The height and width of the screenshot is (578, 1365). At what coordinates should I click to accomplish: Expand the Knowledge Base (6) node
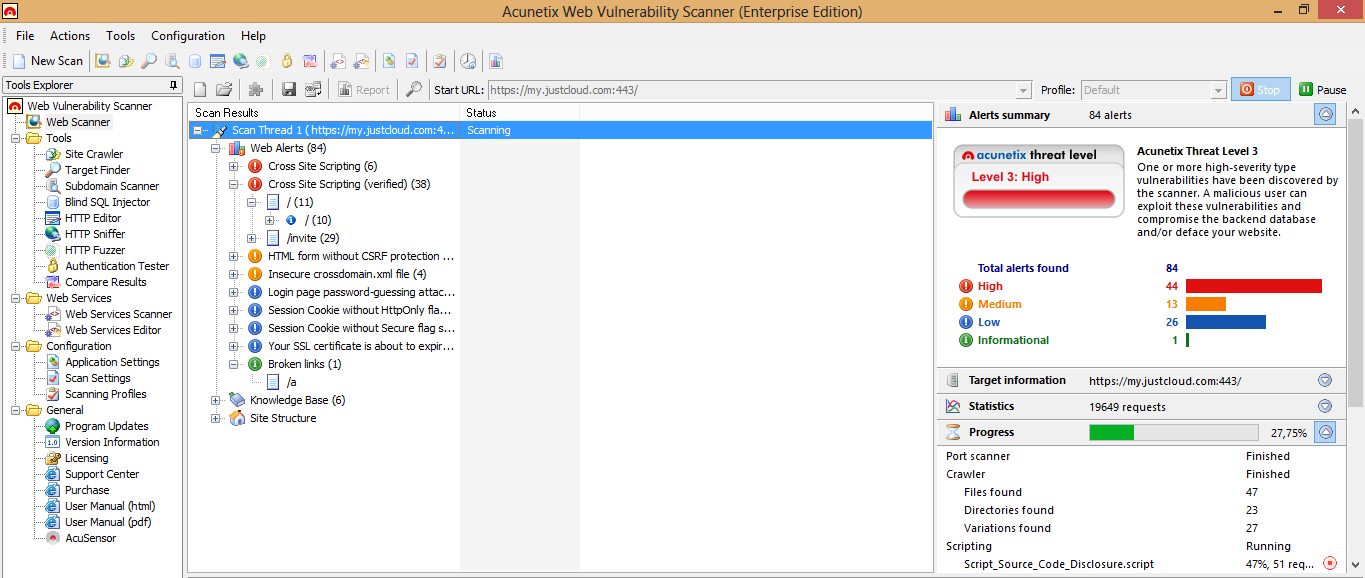(216, 400)
